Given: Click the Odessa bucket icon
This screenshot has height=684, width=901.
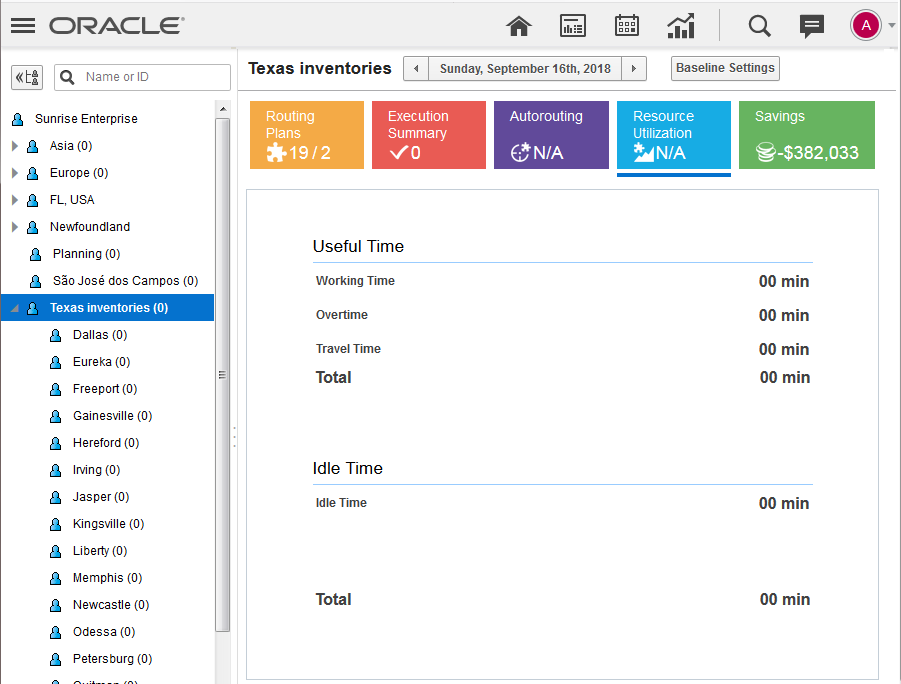Looking at the screenshot, I should click(x=56, y=633).
